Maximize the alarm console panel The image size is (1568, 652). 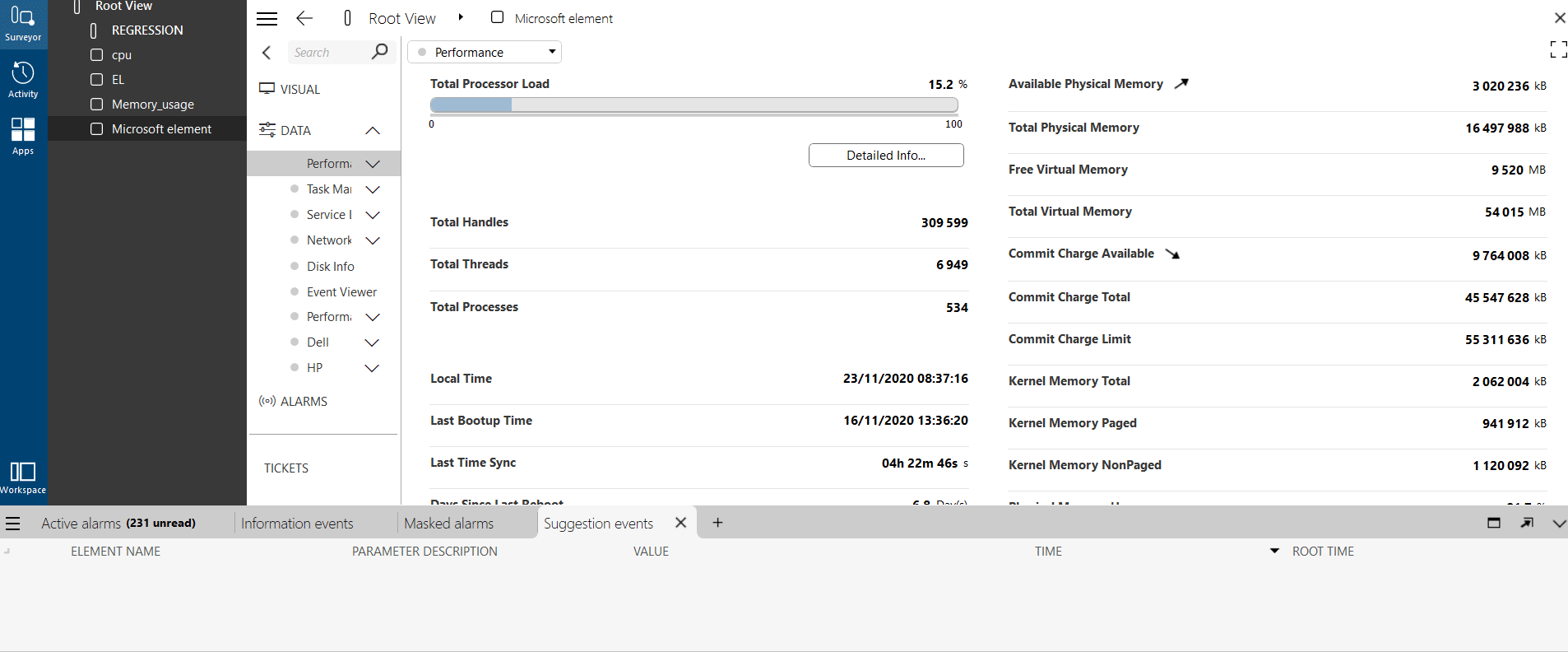pos(1494,523)
